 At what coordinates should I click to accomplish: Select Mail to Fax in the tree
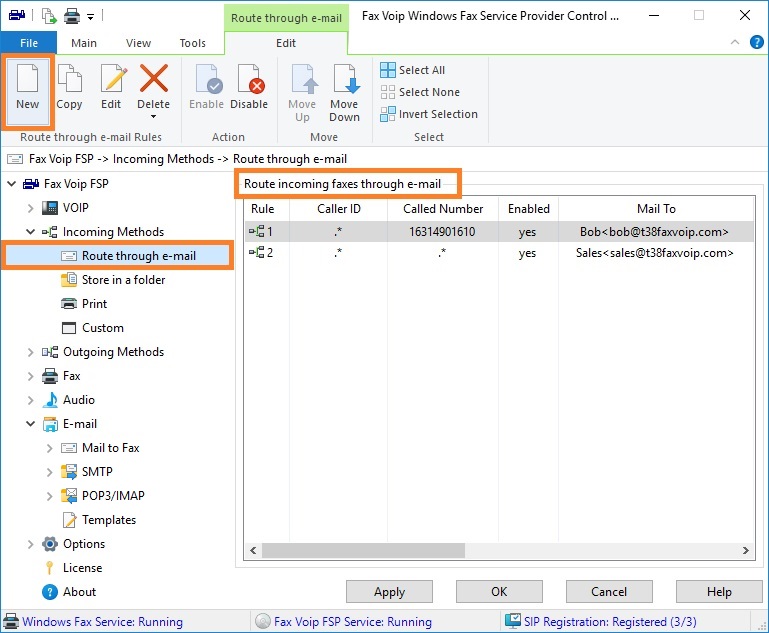[x=110, y=448]
